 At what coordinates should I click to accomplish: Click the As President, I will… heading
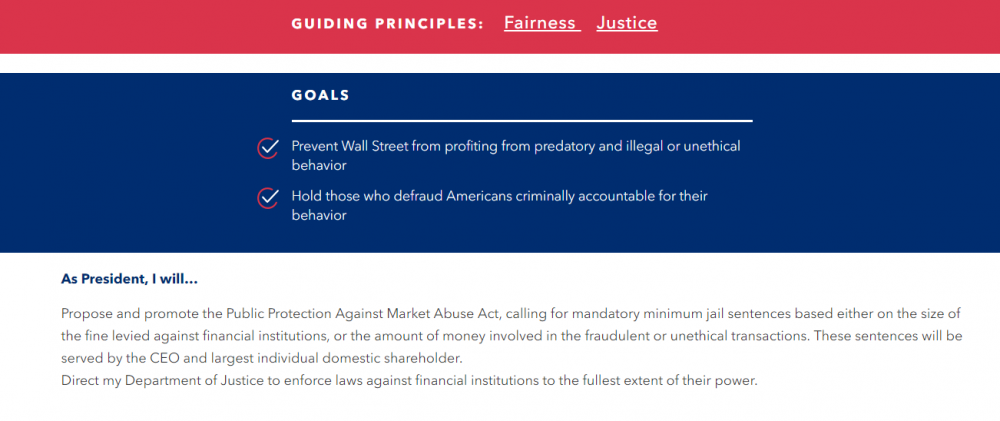click(129, 279)
